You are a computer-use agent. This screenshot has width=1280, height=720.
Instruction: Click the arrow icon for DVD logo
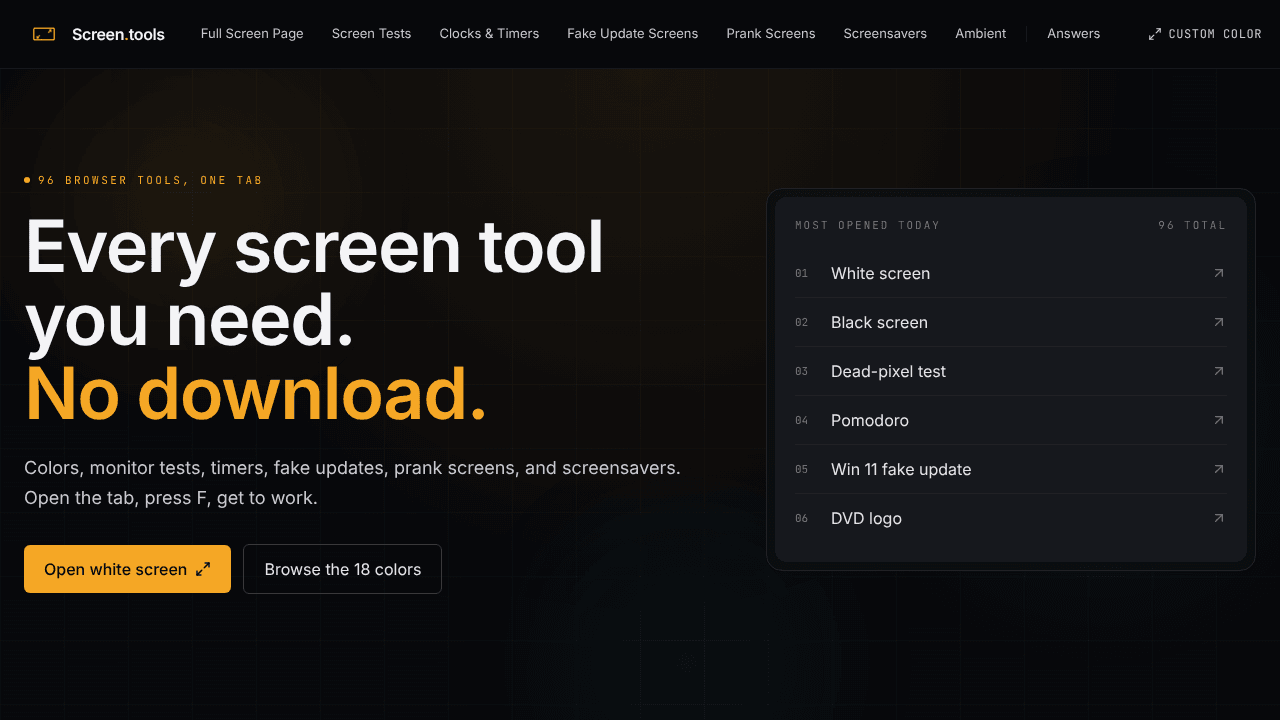(x=1218, y=518)
